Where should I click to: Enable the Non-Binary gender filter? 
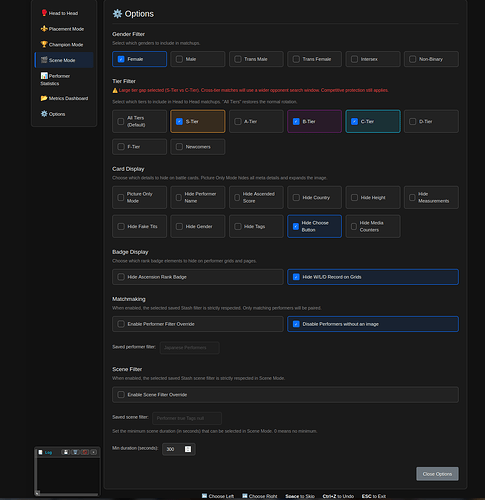[431, 59]
